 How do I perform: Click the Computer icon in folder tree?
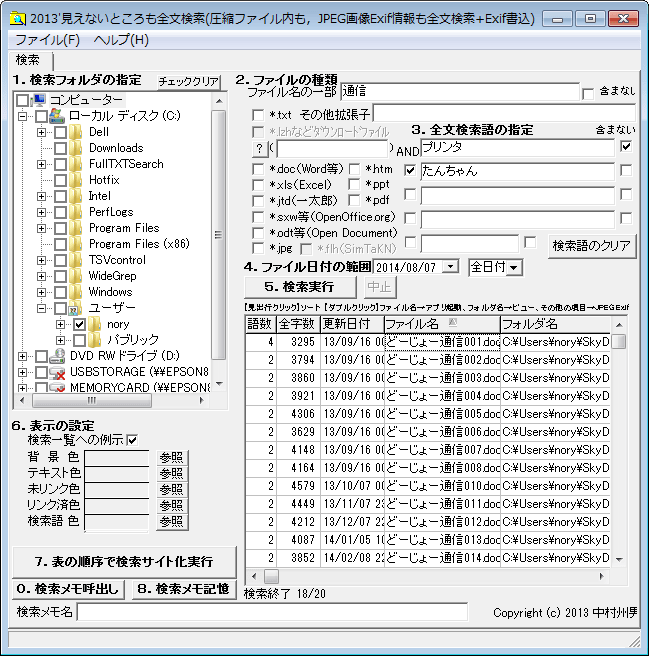point(40,100)
